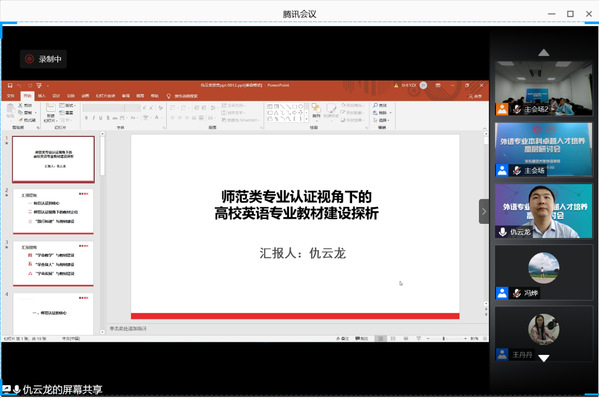Open the font name dropdown box

tap(104, 108)
